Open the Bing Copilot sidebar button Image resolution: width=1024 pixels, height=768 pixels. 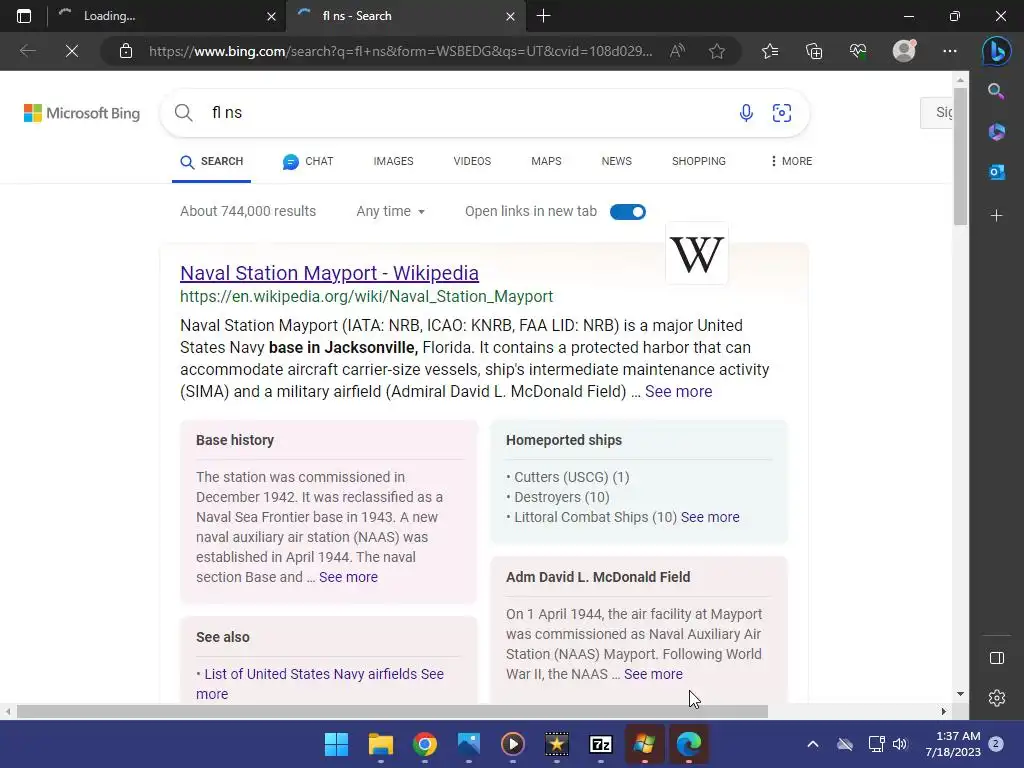997,51
